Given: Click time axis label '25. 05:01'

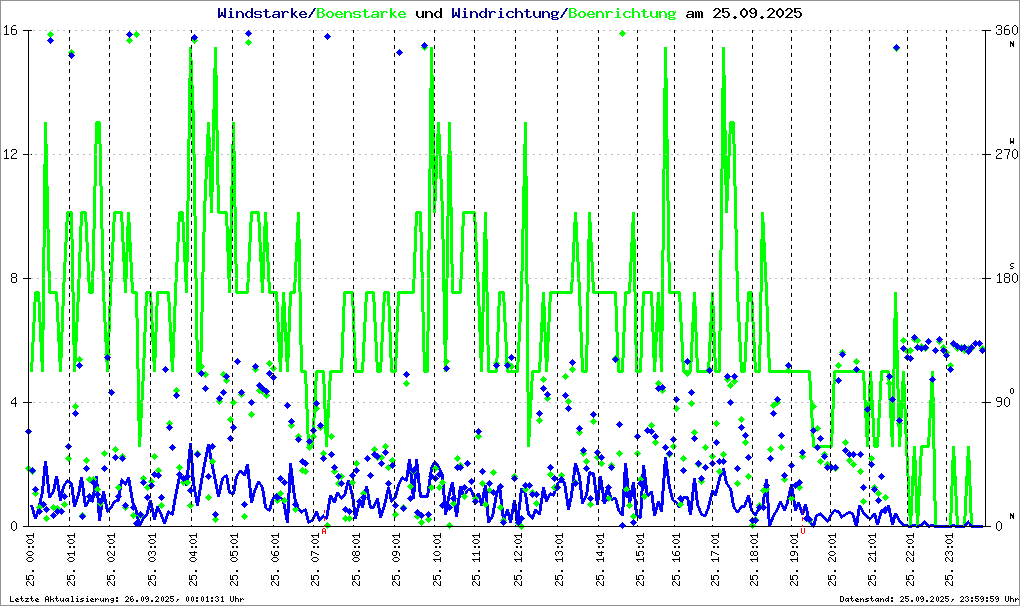Looking at the screenshot, I should point(234,560).
